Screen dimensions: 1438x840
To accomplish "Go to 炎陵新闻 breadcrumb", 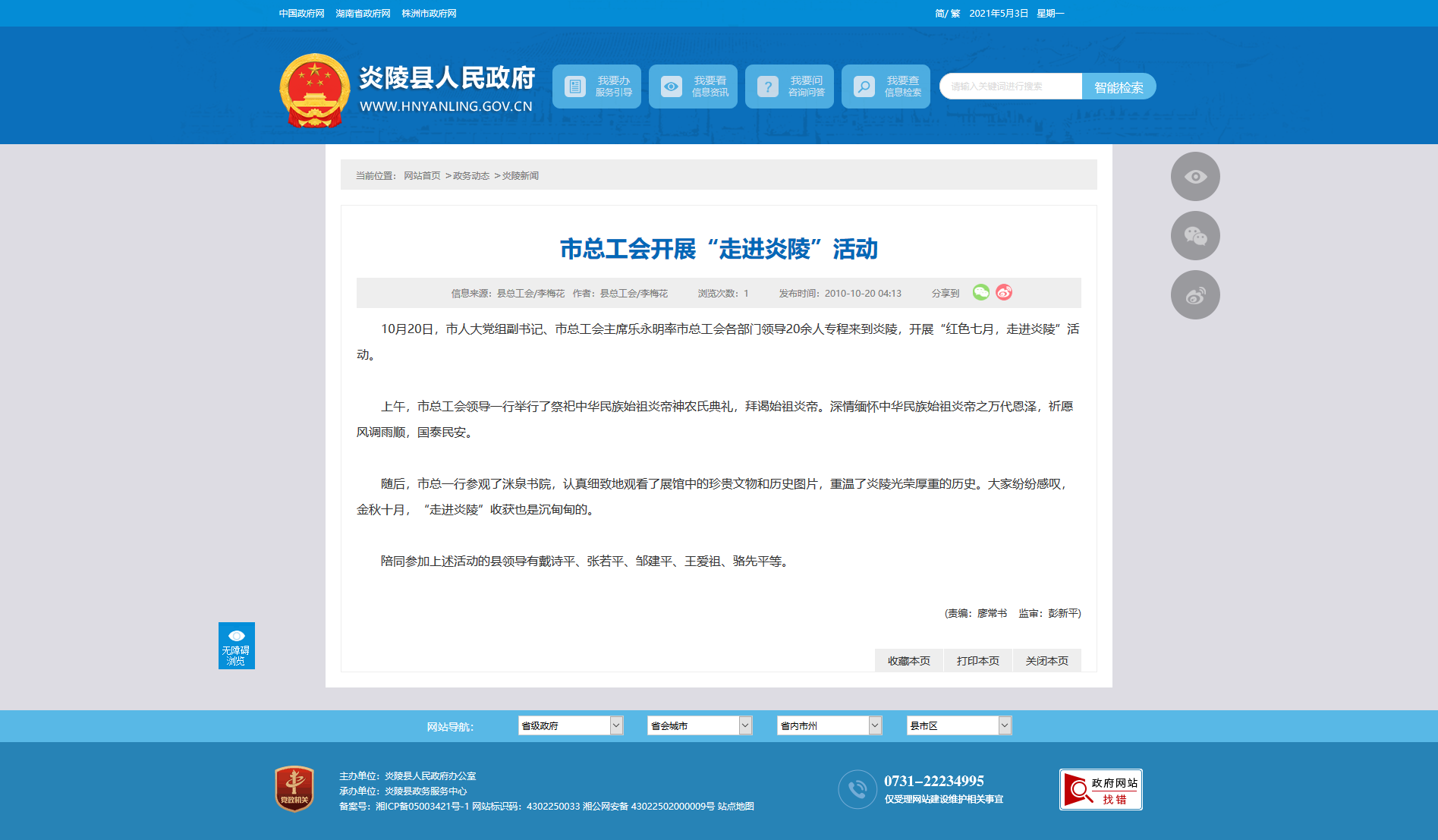I will [521, 176].
